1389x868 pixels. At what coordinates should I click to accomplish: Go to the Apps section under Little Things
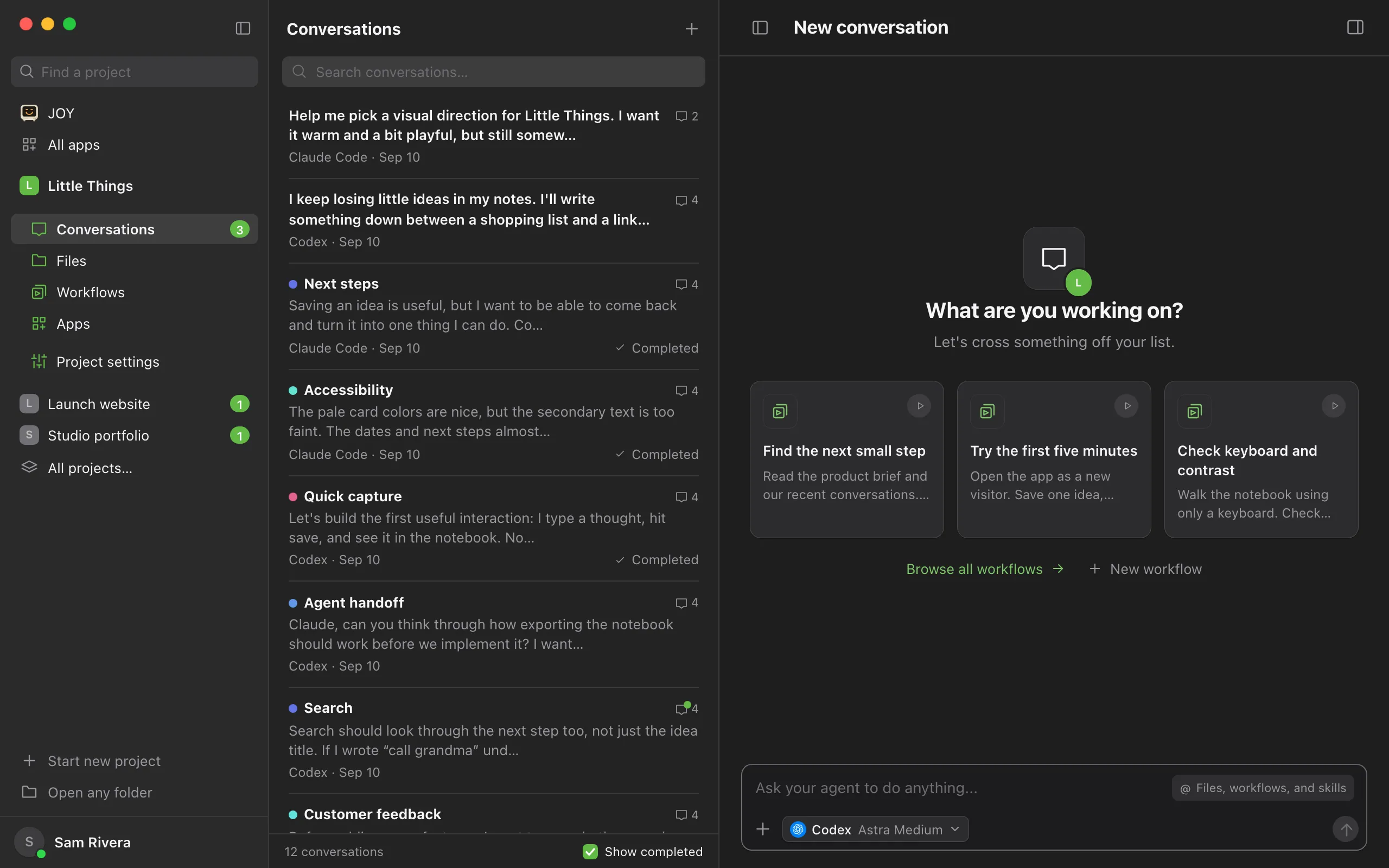click(135, 324)
